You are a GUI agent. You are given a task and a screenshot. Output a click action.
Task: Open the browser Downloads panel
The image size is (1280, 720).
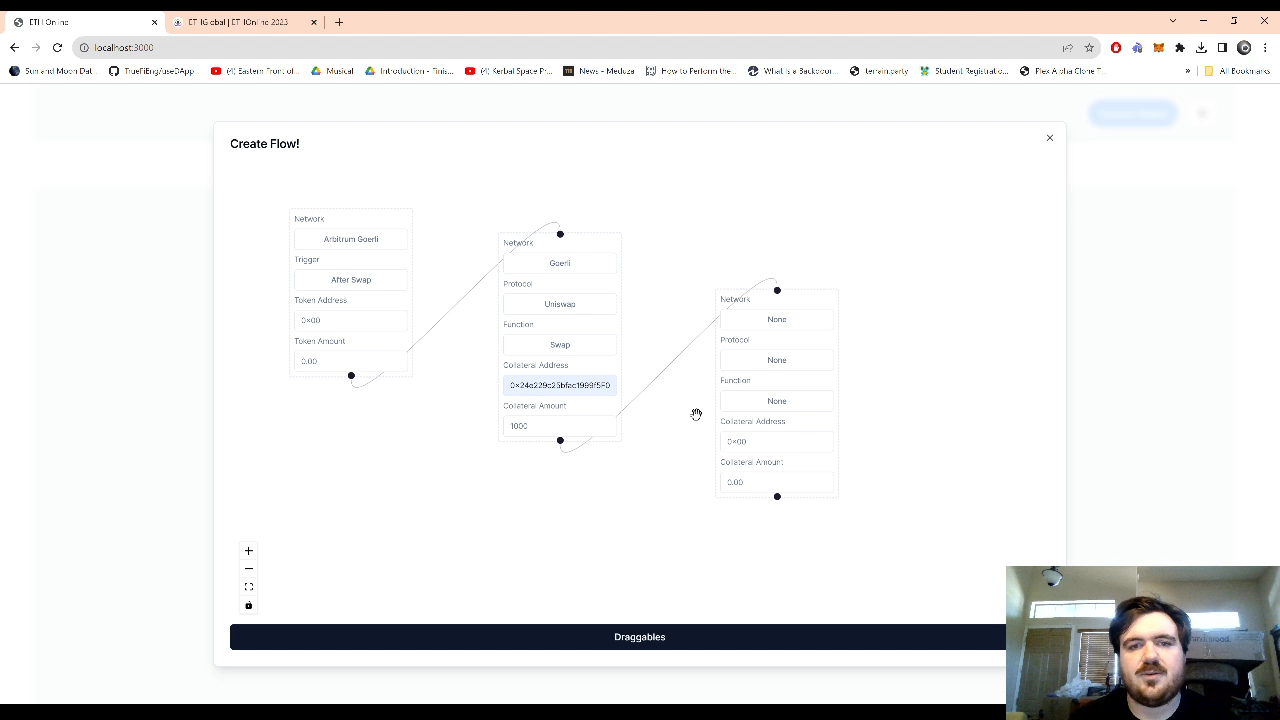click(x=1201, y=48)
